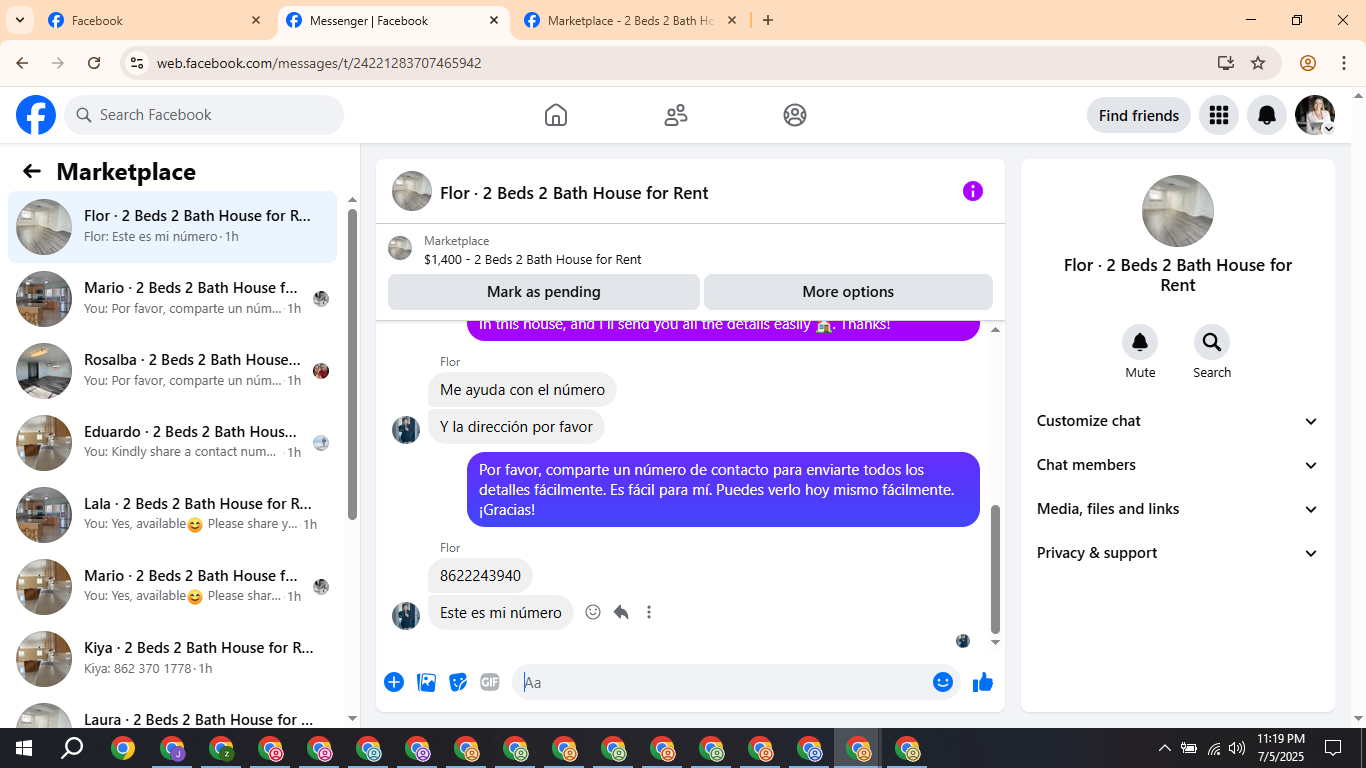Open more actions plus icon in composer

[394, 682]
